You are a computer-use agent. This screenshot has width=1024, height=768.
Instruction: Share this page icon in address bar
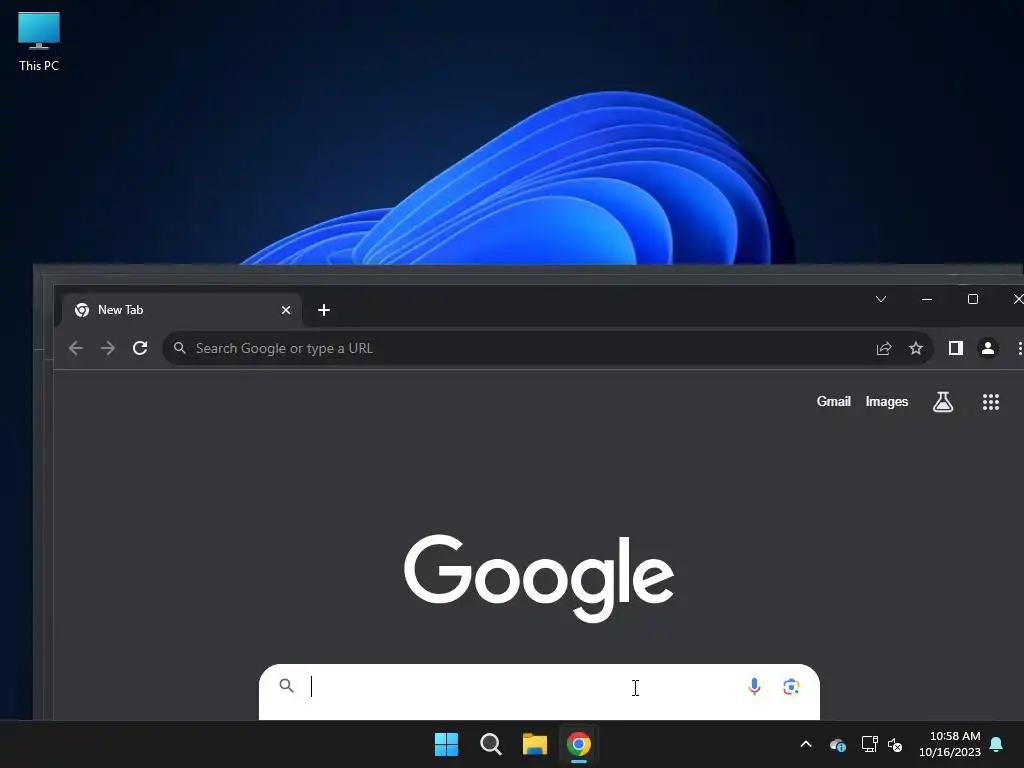point(884,348)
